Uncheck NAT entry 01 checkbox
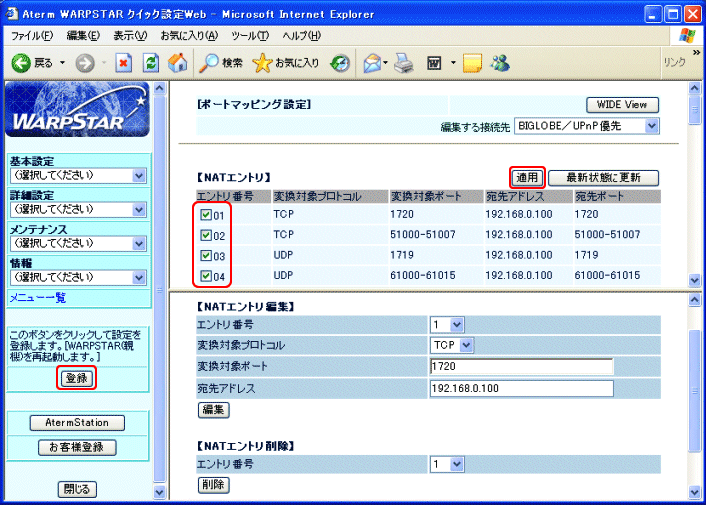 pos(205,214)
